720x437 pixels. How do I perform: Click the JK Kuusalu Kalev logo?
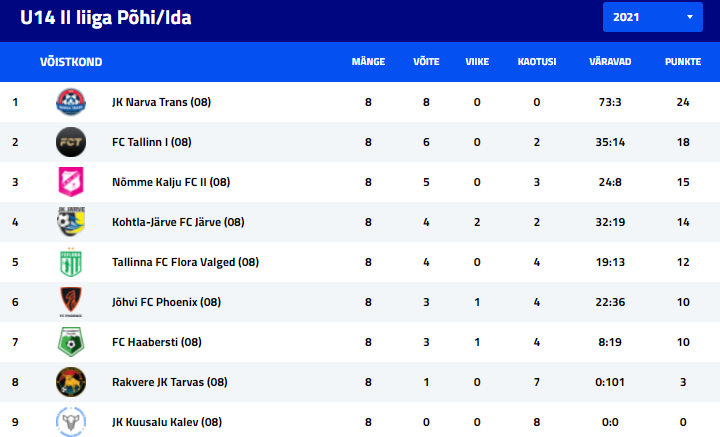[71, 421]
